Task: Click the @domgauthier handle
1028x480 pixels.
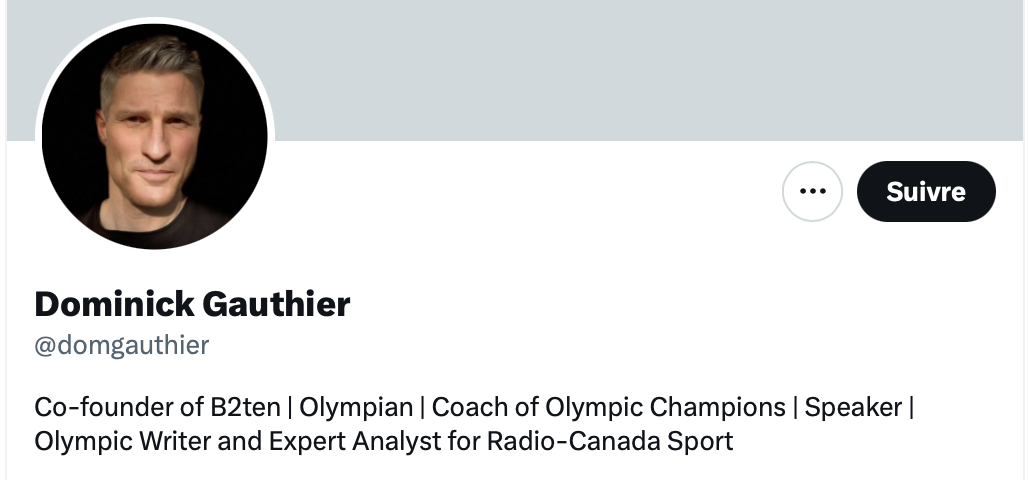Action: pos(121,346)
